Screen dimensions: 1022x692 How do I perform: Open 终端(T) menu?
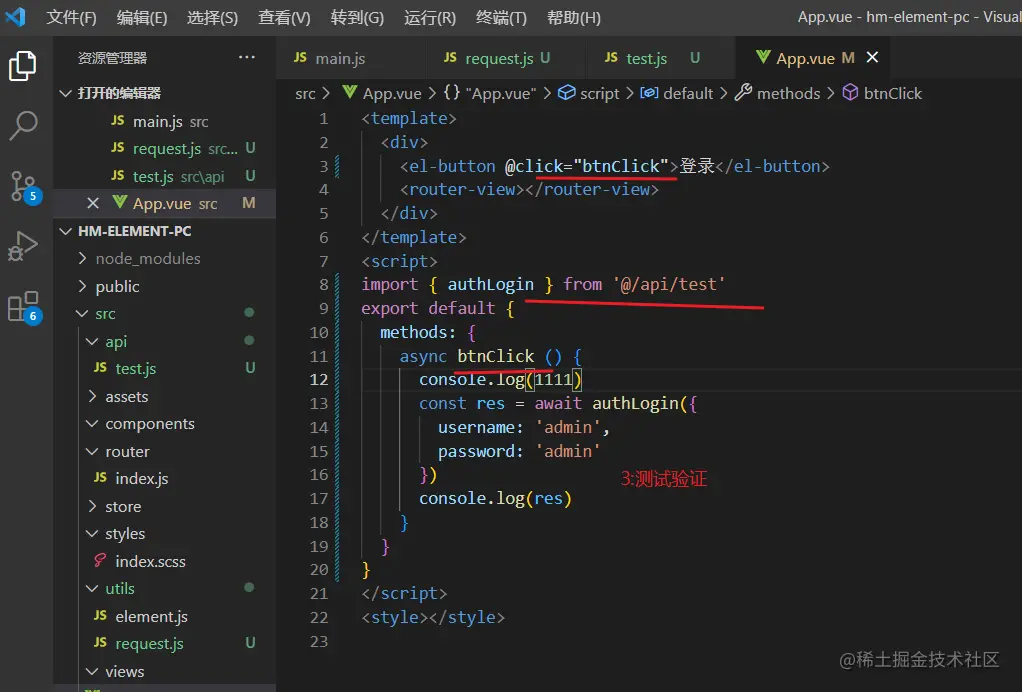tap(501, 18)
